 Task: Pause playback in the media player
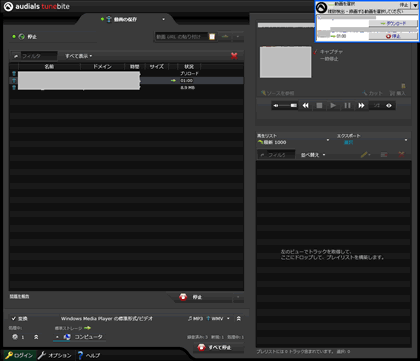click(347, 106)
